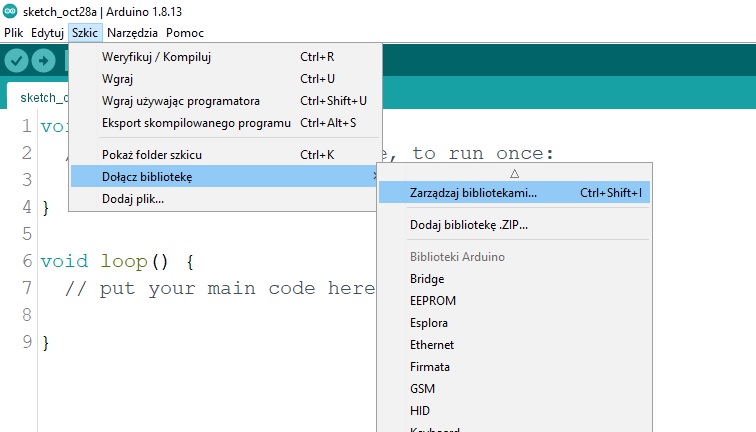Include the Firmata library

(430, 367)
